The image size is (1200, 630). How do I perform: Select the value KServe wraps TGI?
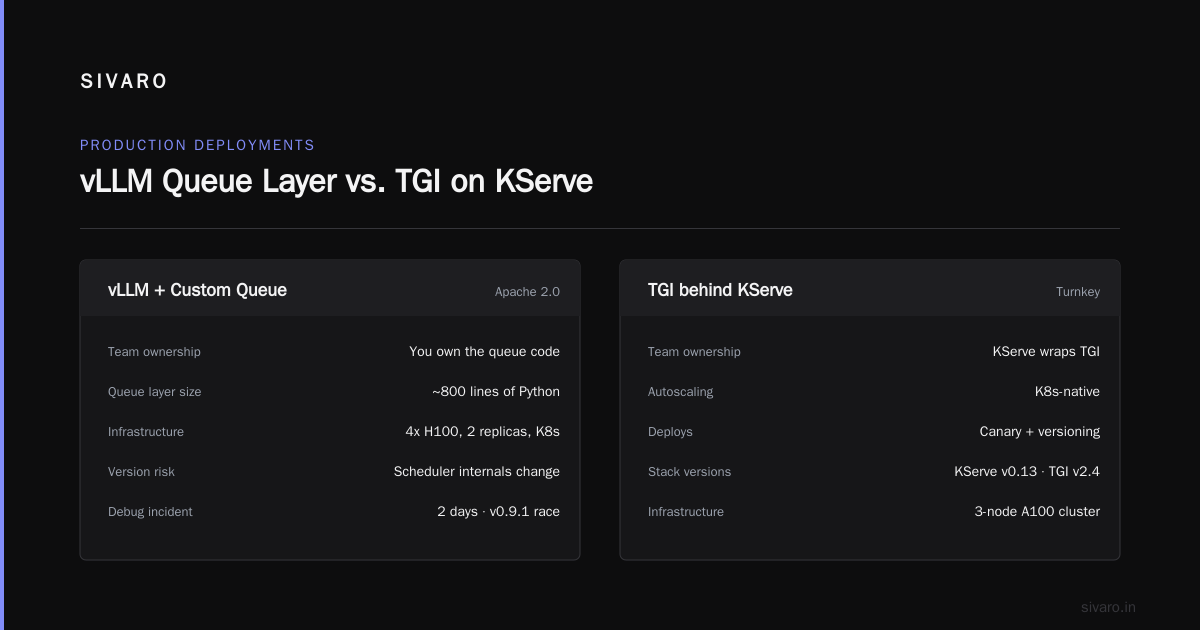1046,352
